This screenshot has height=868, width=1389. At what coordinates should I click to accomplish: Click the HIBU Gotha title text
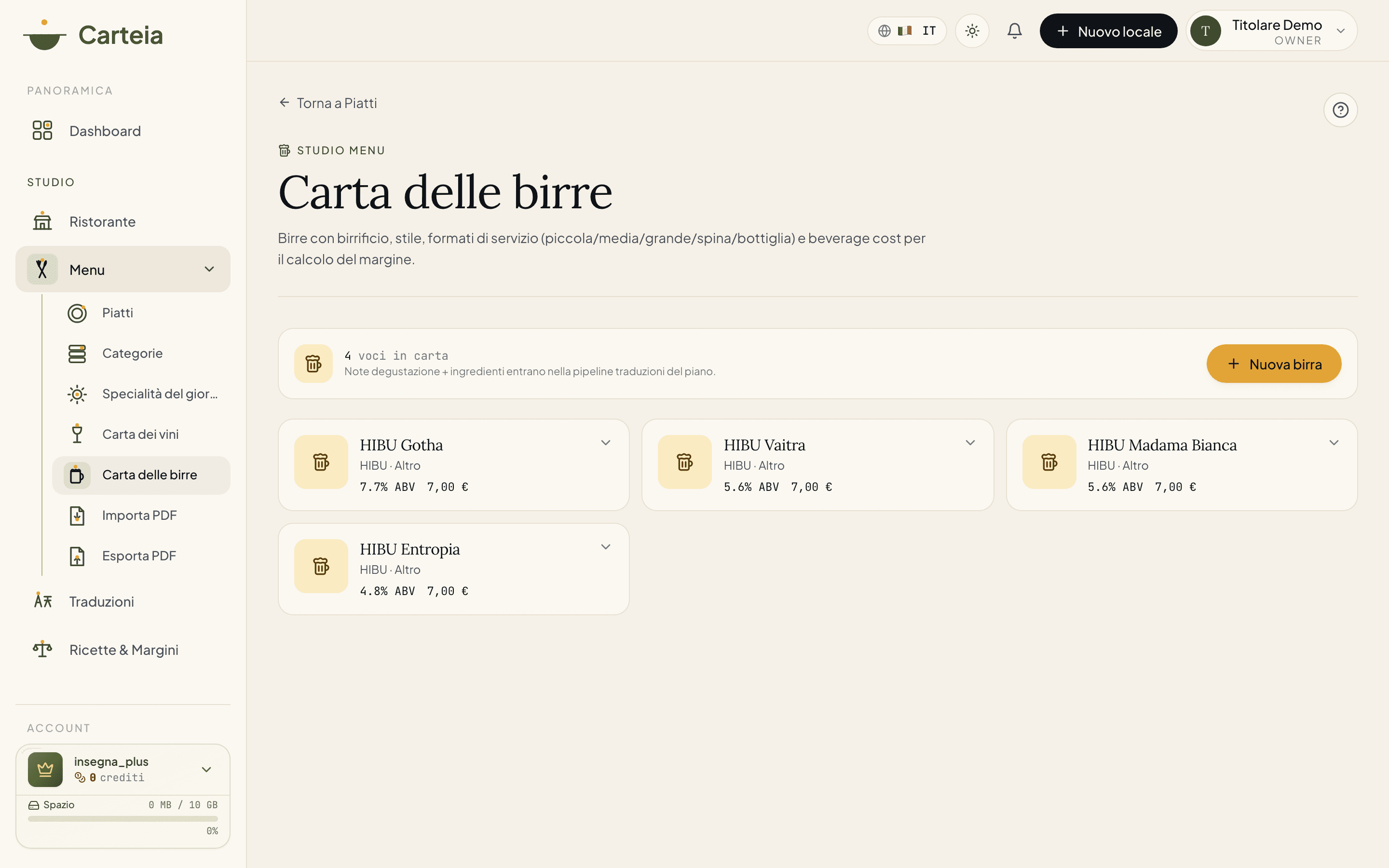[x=401, y=445]
